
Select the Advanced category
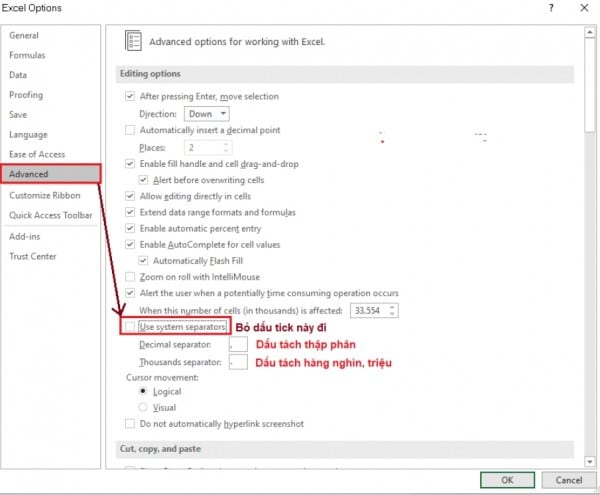(x=51, y=174)
